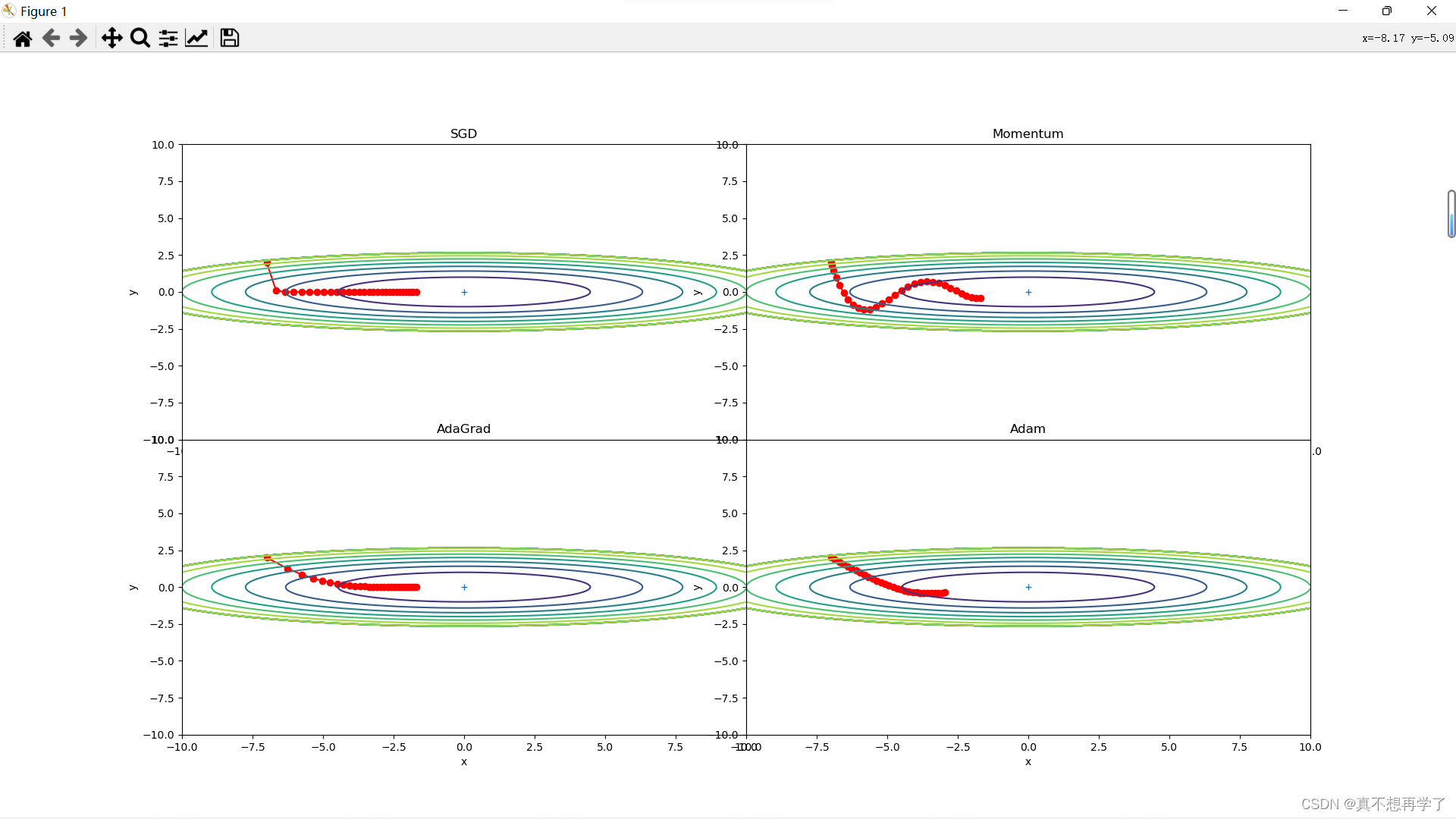This screenshot has height=819, width=1456.
Task: Click the minimum marker in Adam plot
Action: (x=1028, y=587)
